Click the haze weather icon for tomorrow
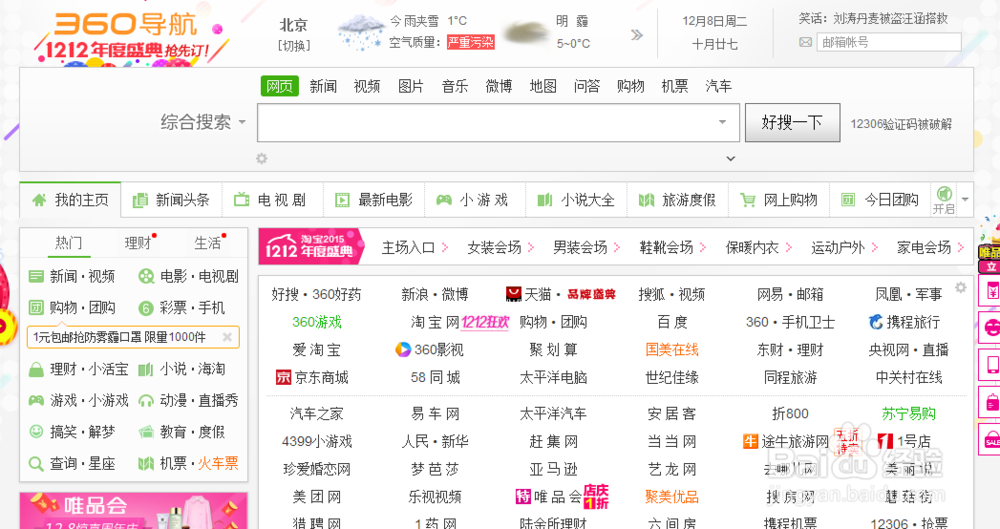 point(526,32)
